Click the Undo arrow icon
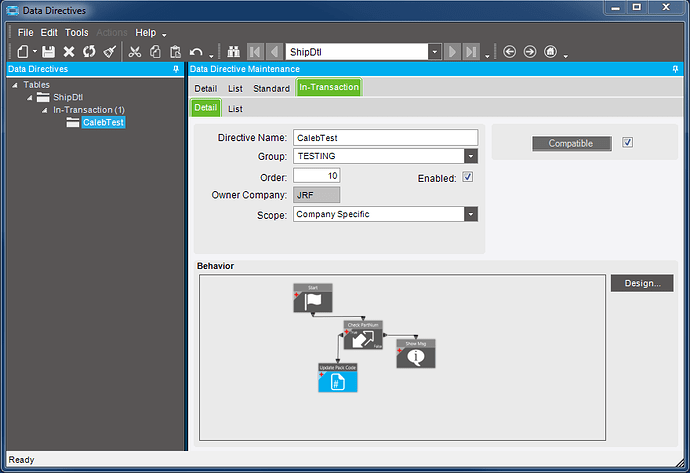690x473 pixels. pyautogui.click(x=196, y=52)
